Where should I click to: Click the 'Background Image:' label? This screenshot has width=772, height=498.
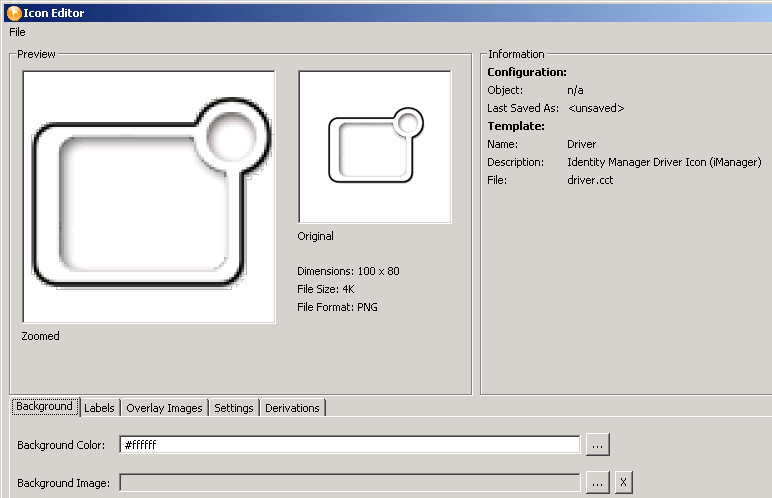click(x=64, y=483)
